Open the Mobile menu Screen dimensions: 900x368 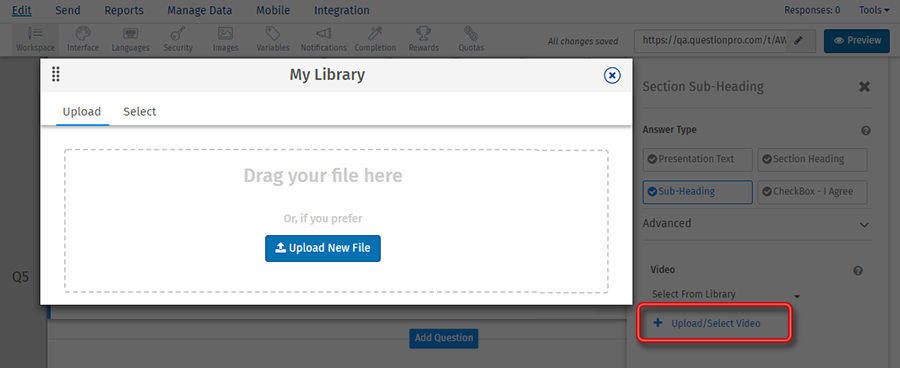point(273,10)
